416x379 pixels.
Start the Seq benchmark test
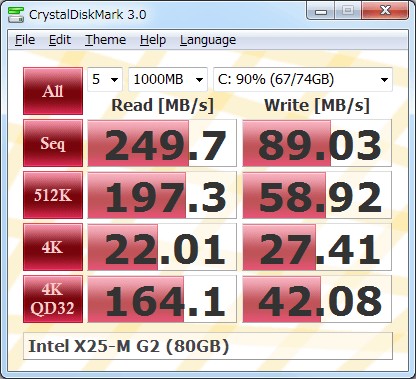click(53, 143)
